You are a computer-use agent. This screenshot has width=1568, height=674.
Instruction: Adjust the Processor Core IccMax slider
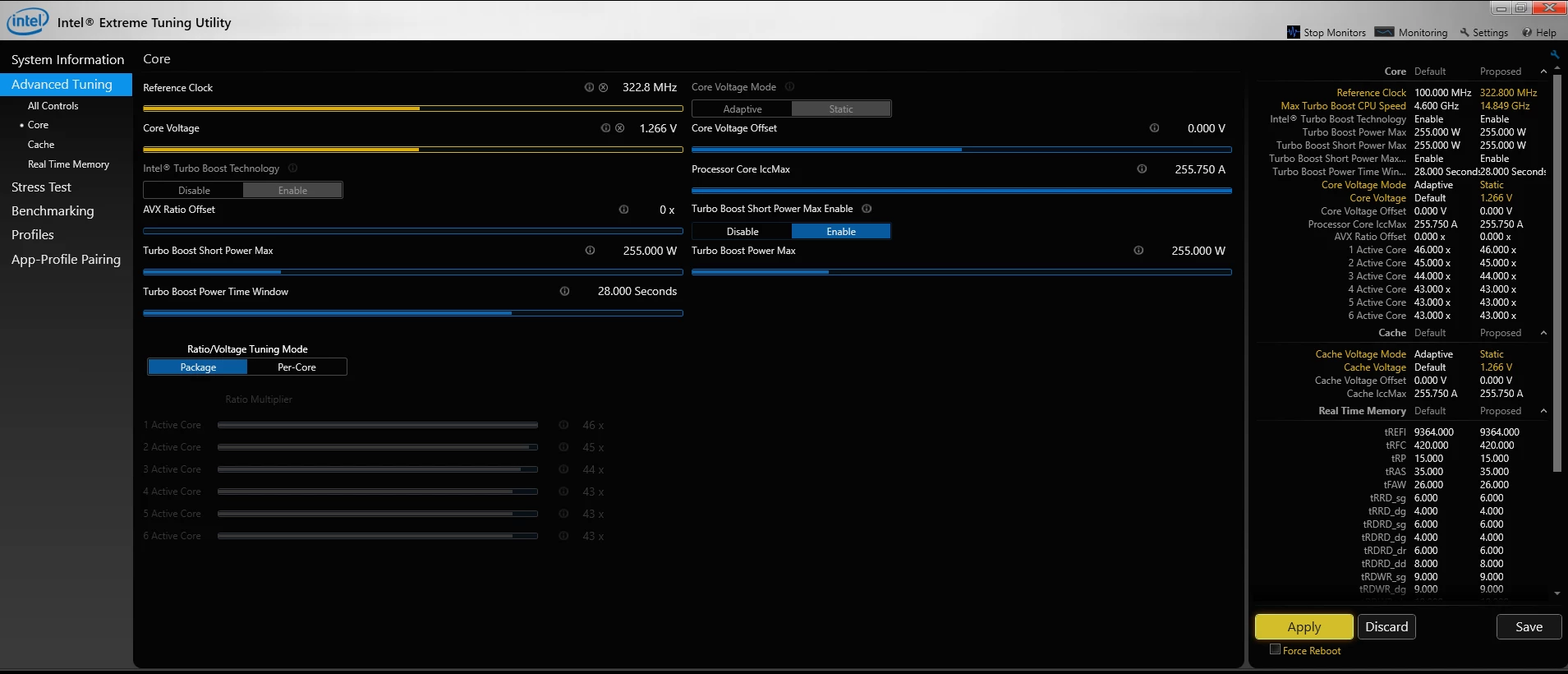962,190
